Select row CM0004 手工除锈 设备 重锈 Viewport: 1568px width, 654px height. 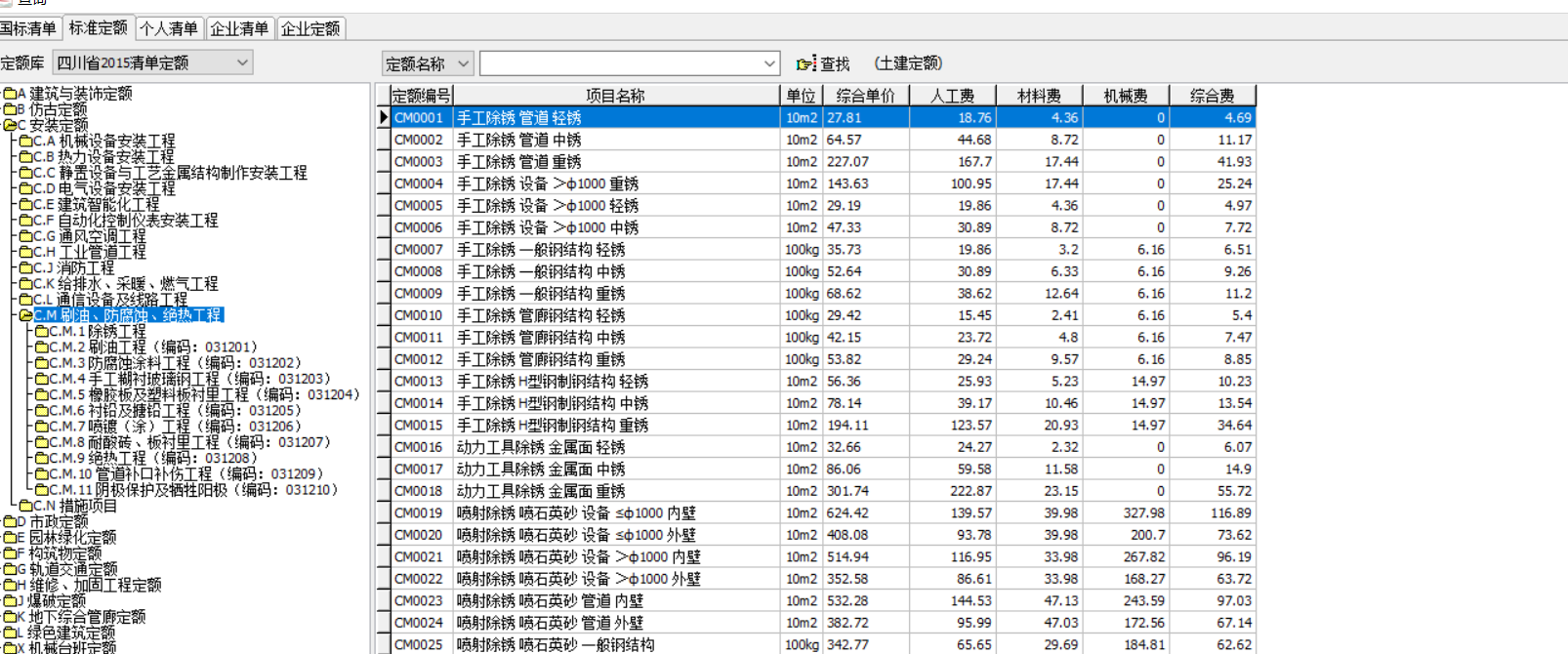click(823, 184)
